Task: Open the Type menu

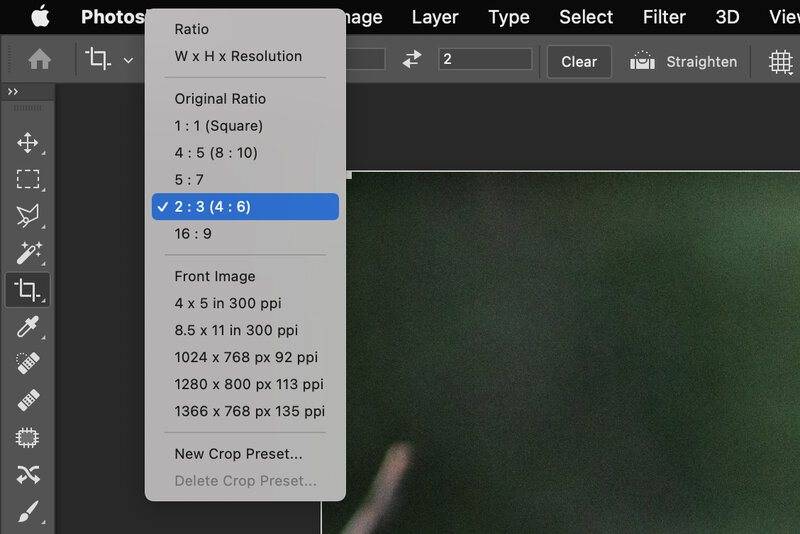Action: (509, 17)
